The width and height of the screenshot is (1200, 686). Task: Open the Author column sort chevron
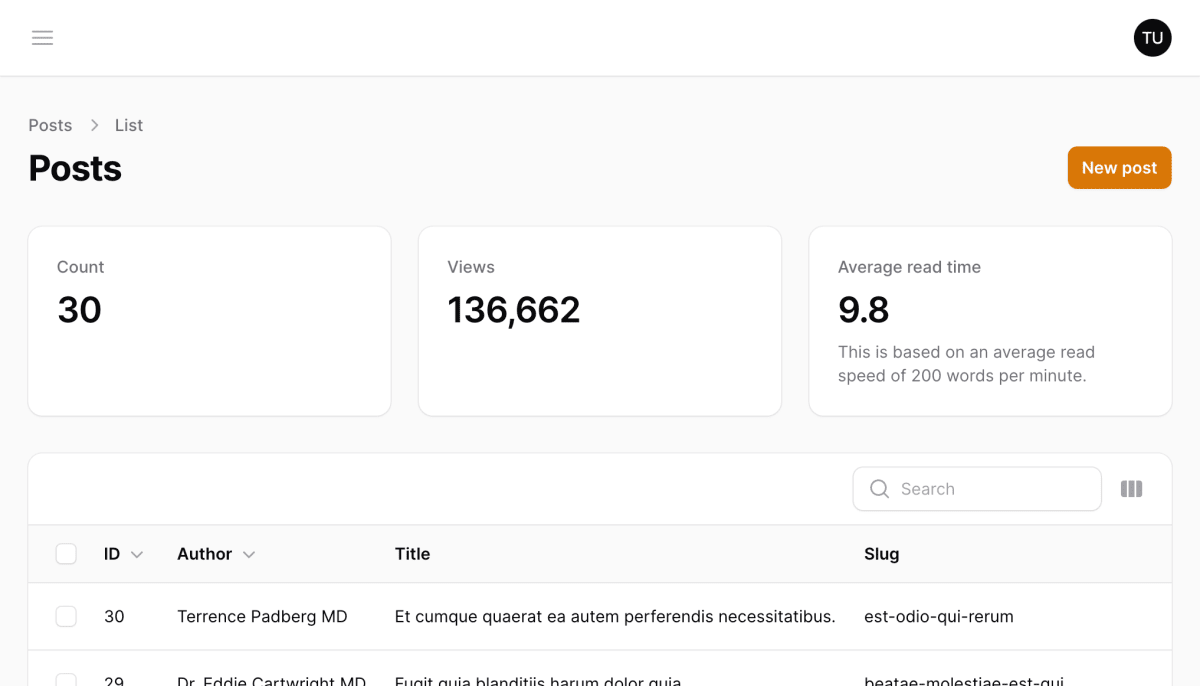pos(248,553)
